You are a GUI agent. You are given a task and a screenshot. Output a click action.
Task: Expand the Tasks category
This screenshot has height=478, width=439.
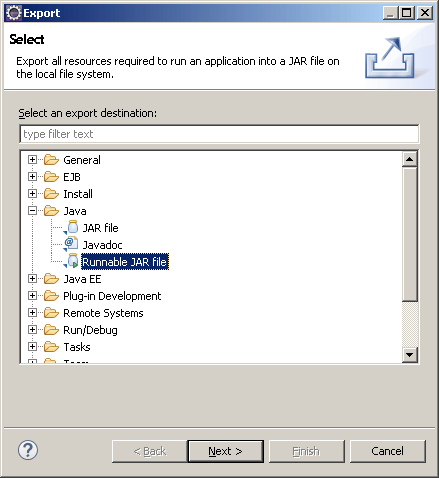(32, 346)
